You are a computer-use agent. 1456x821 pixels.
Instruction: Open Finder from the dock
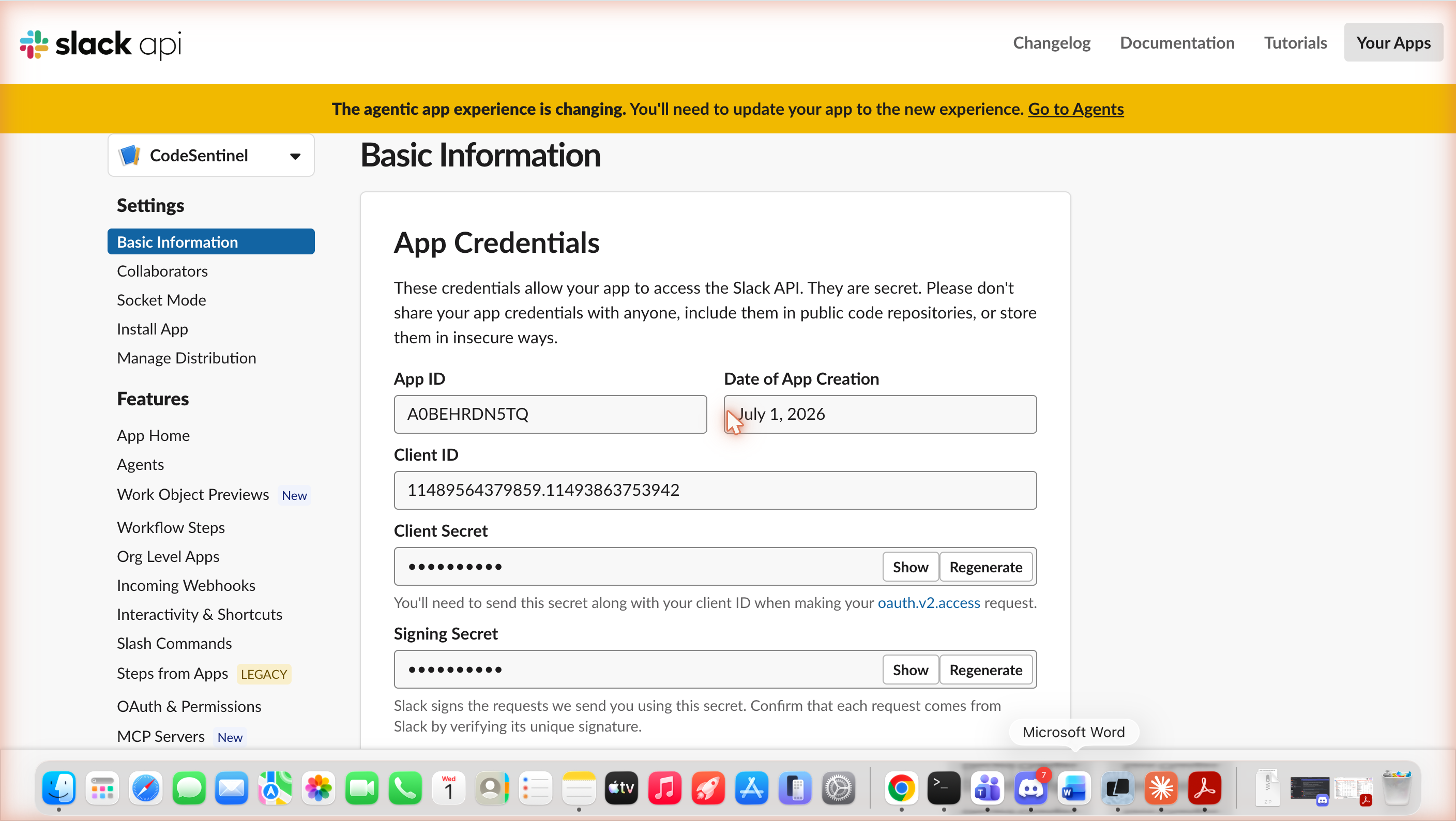(x=59, y=788)
